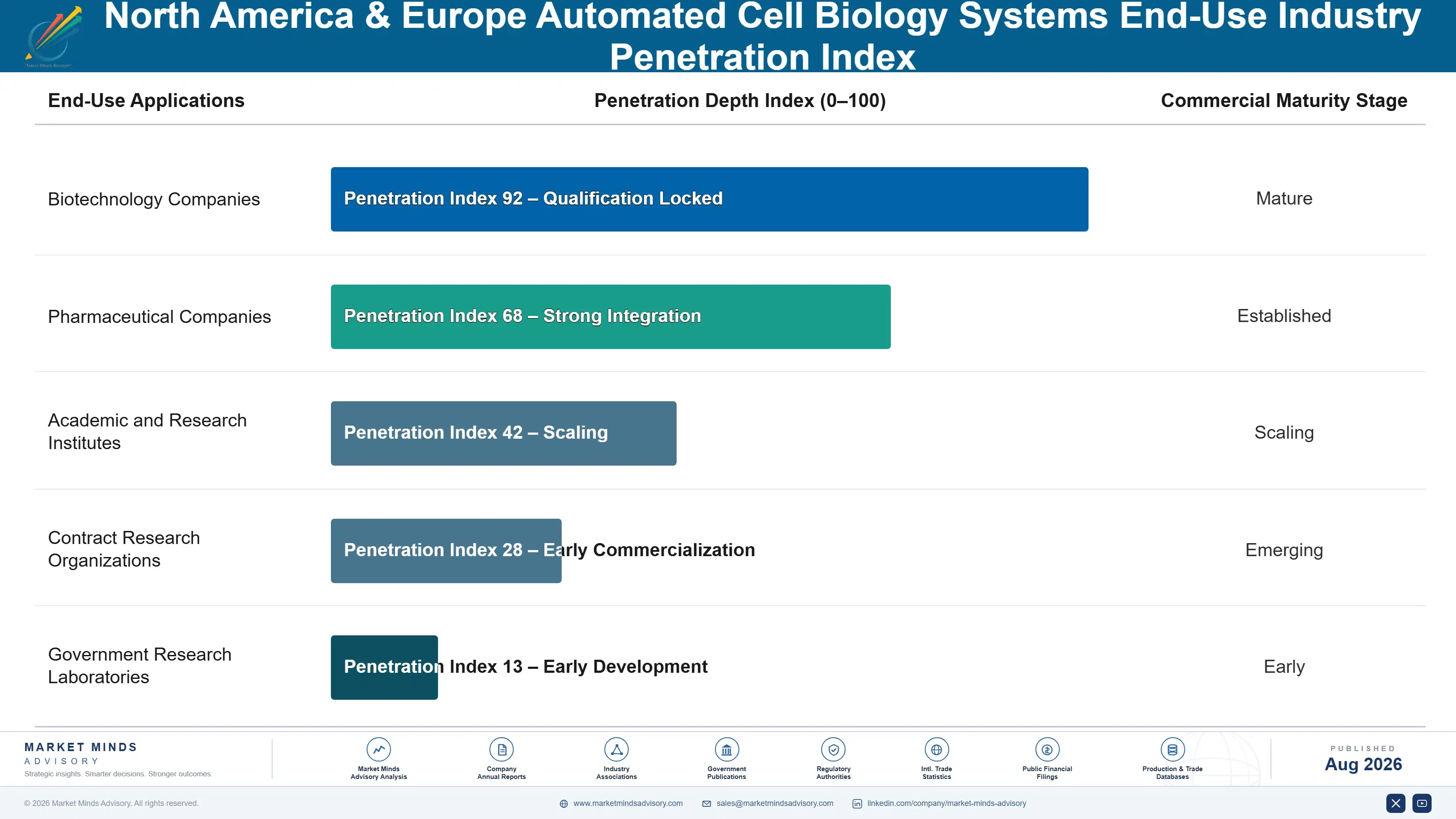Click the Market Minds Advisory Analysis icon
1456x819 pixels.
[378, 749]
